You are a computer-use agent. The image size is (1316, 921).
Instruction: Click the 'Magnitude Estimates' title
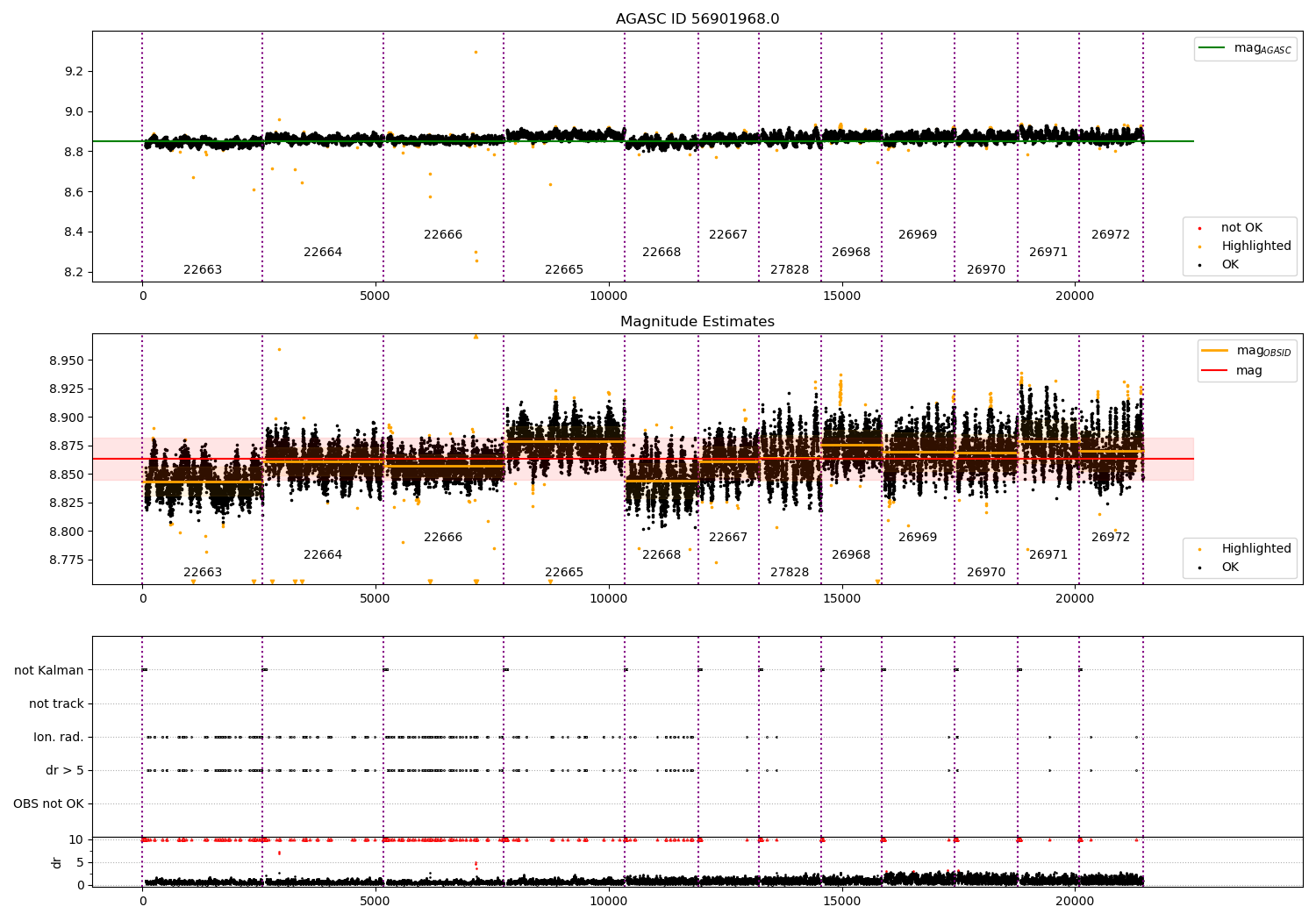pyautogui.click(x=697, y=322)
